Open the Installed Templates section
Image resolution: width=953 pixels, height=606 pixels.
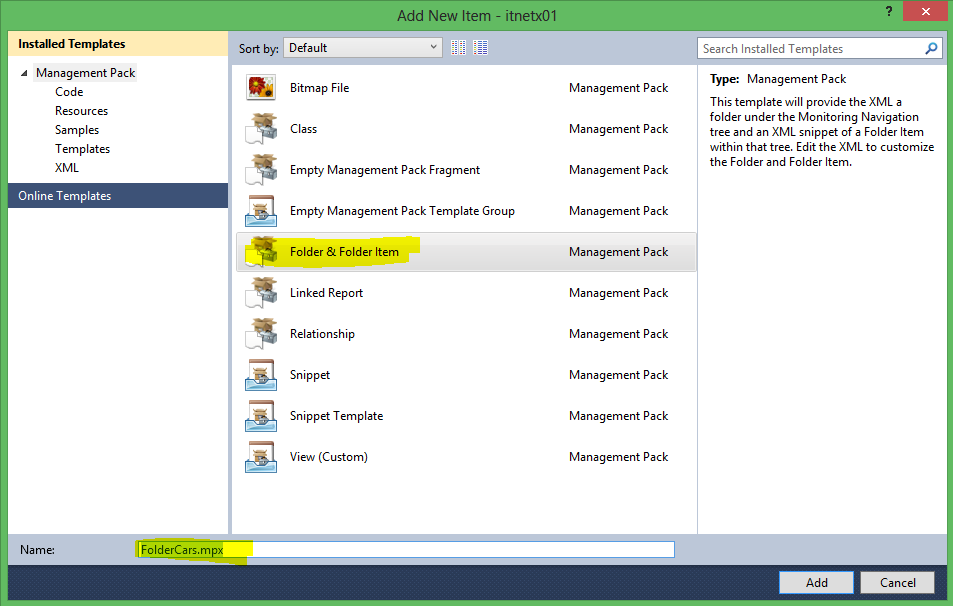point(72,44)
